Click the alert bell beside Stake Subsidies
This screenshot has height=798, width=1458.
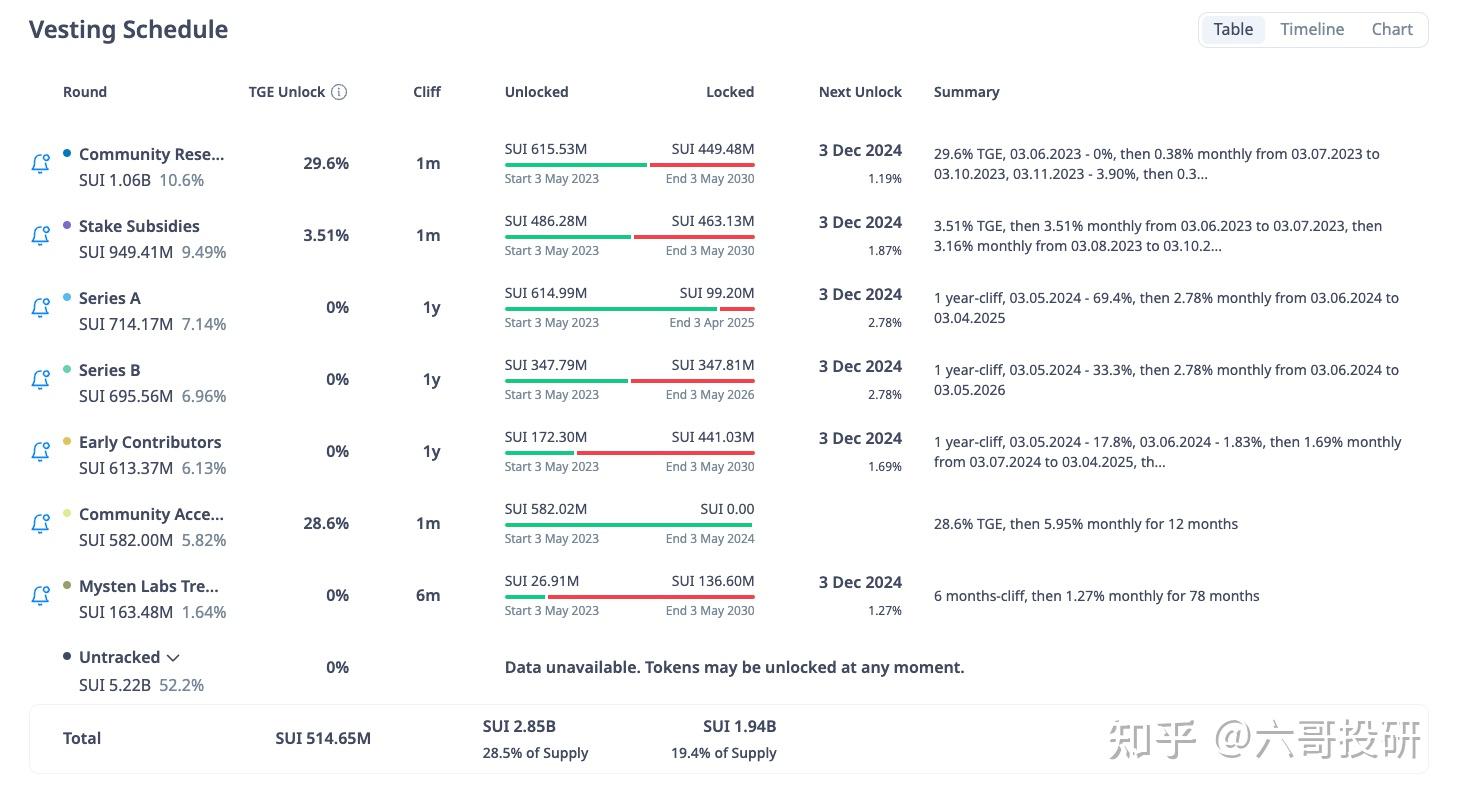40,236
